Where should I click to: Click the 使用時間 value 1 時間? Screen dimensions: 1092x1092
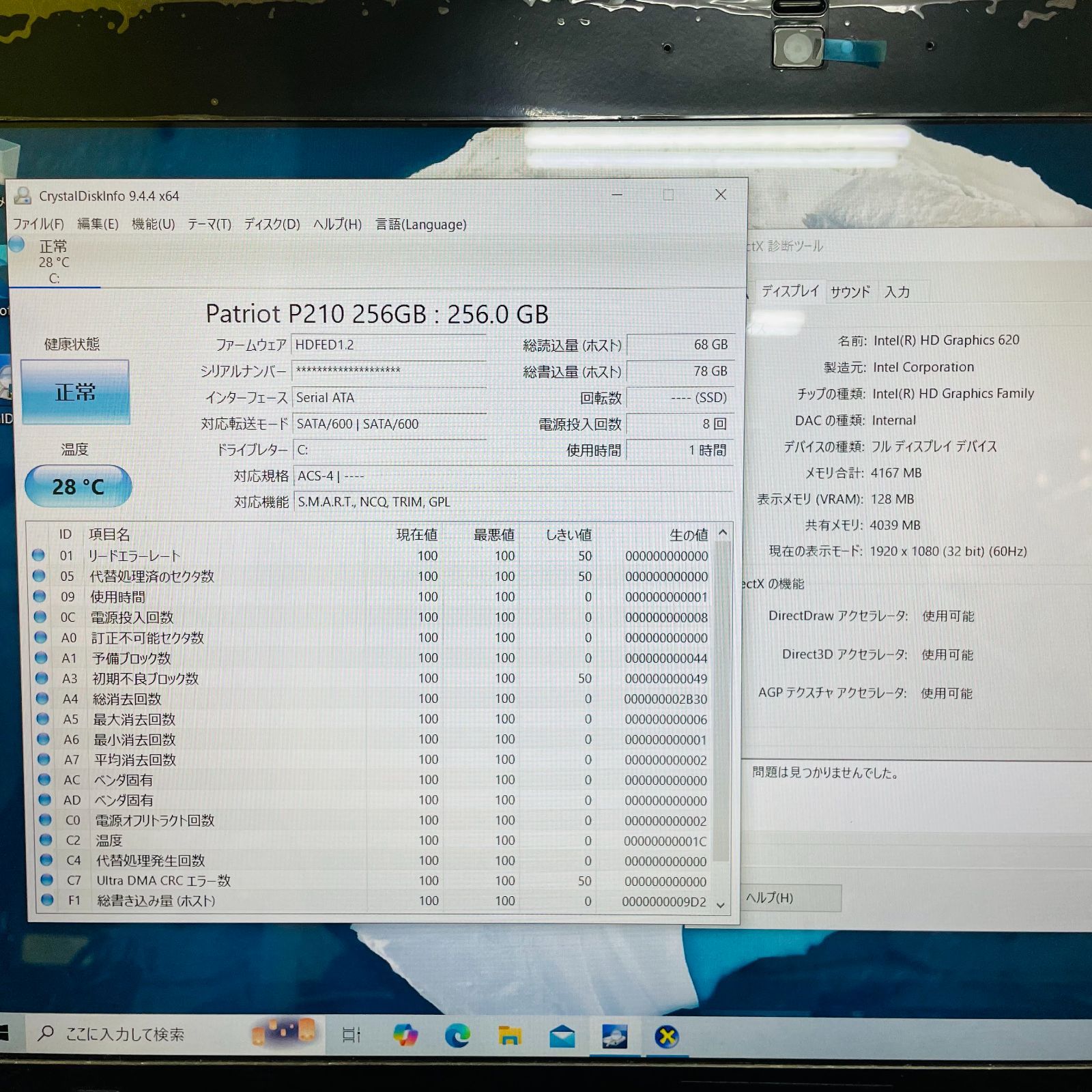tap(680, 450)
